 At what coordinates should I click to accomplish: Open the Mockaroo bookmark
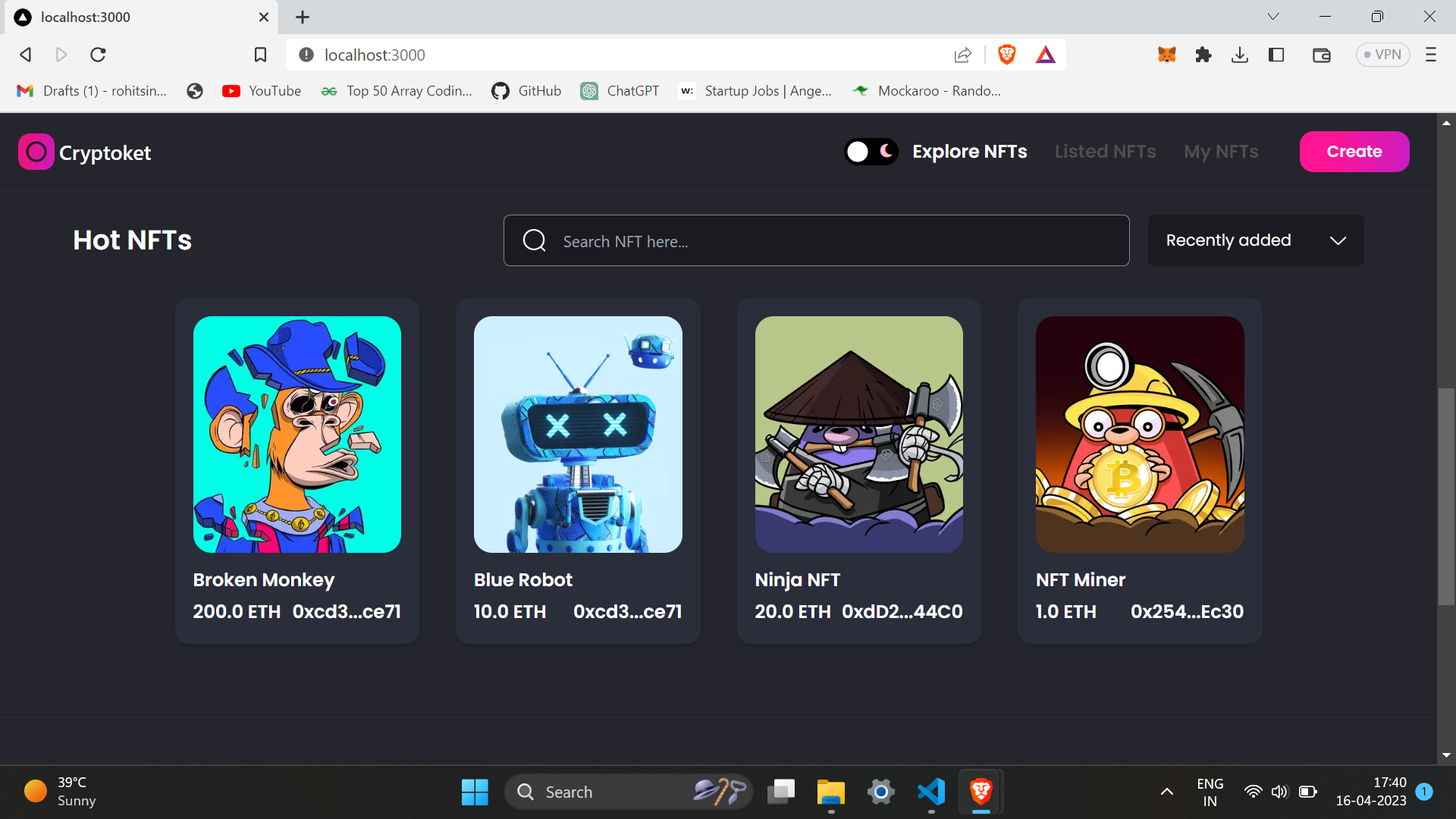(927, 91)
